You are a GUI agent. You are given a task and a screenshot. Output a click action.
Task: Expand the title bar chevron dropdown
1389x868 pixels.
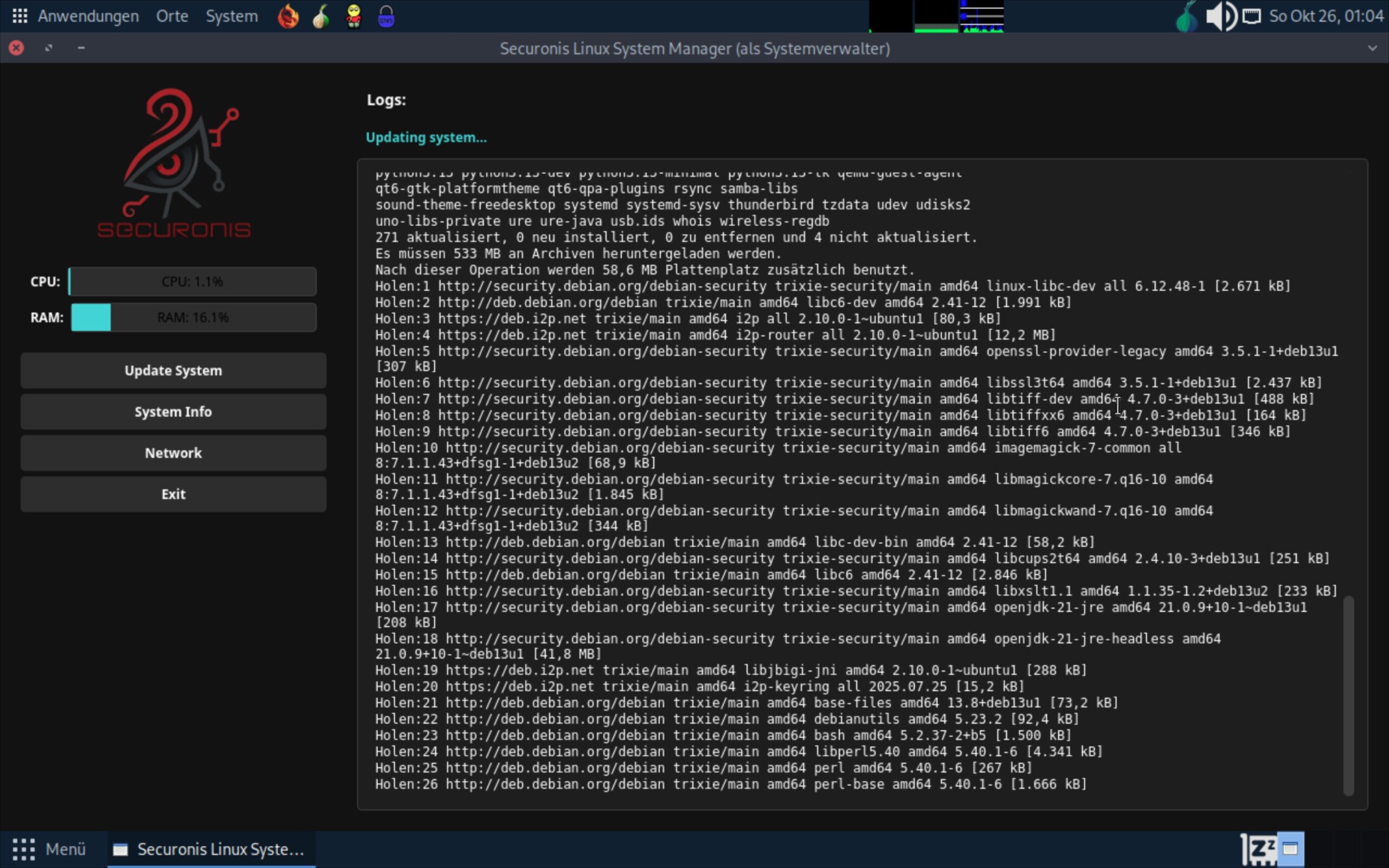coord(1372,48)
